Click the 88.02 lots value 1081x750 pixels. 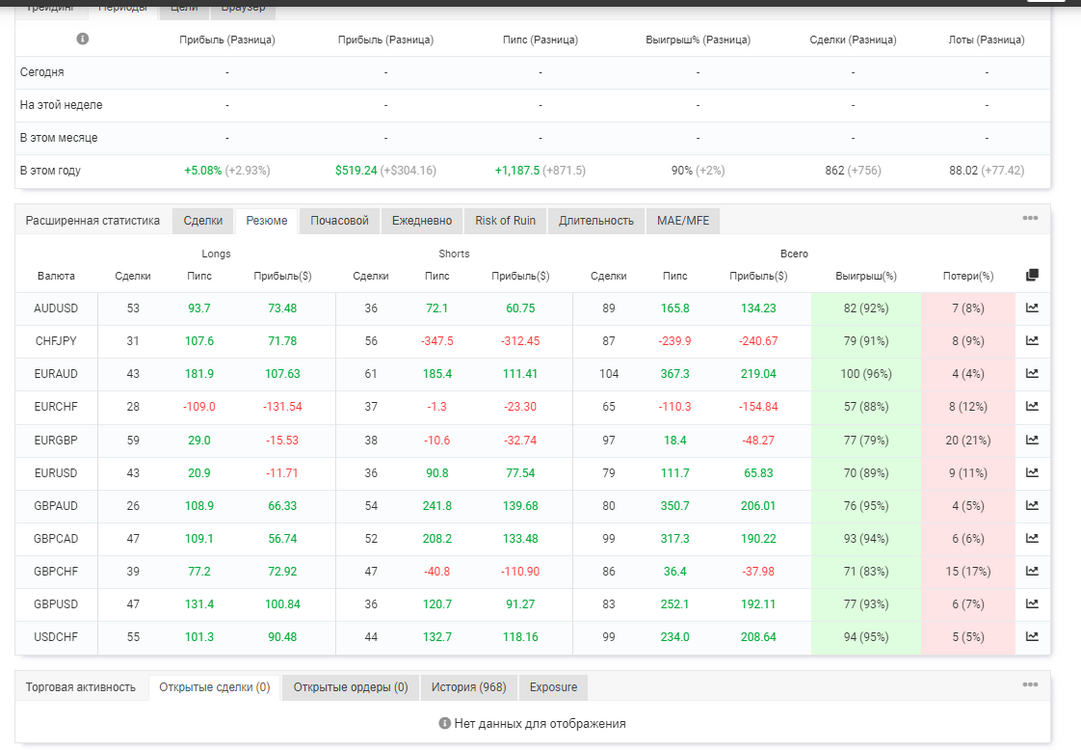[963, 170]
